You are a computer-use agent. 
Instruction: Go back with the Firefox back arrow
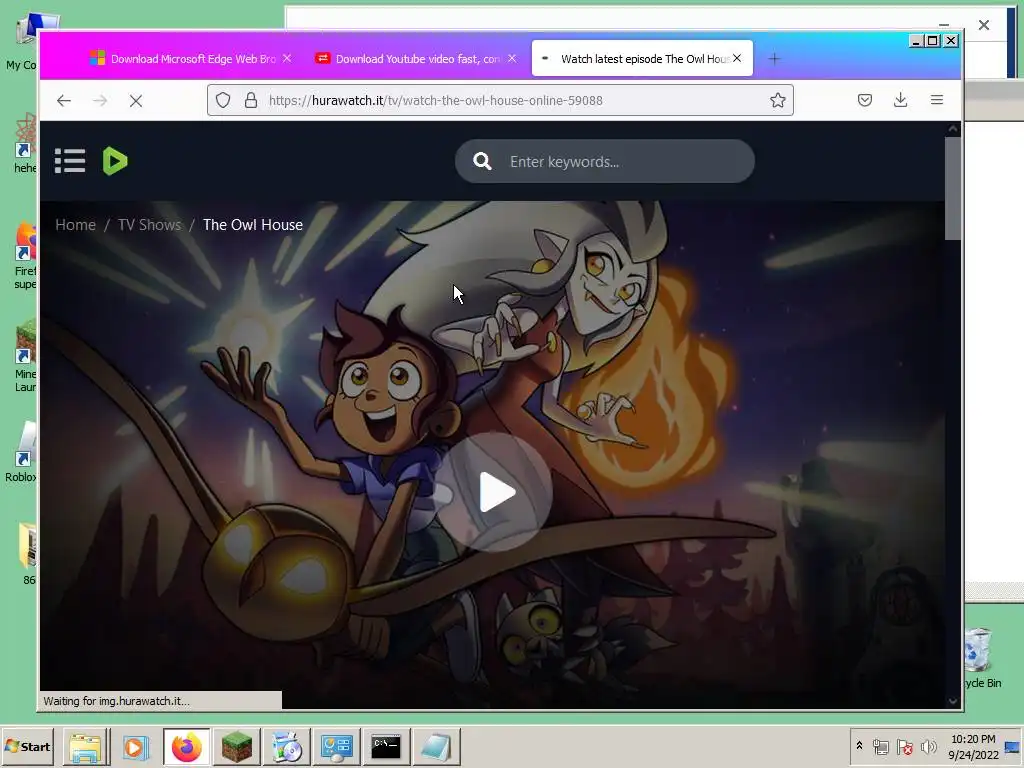[x=63, y=101]
